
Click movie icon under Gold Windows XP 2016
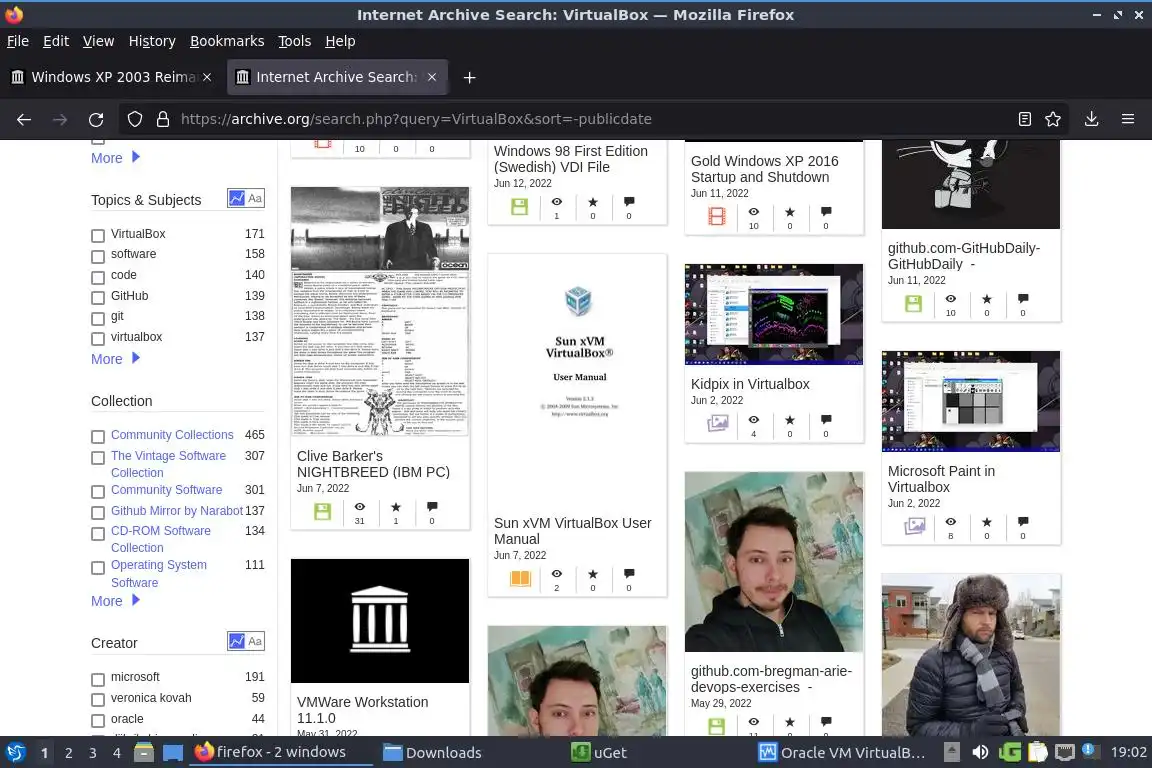point(716,216)
